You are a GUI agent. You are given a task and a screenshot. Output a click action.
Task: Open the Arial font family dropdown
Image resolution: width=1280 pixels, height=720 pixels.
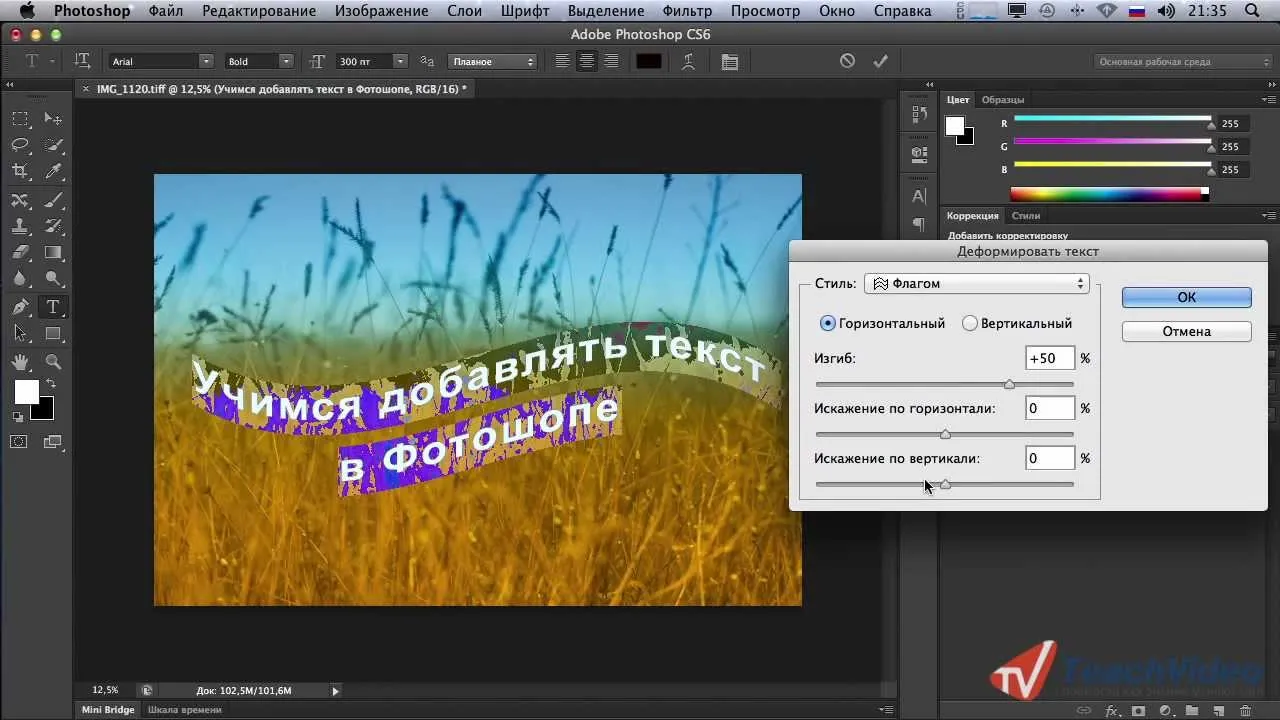pos(161,61)
